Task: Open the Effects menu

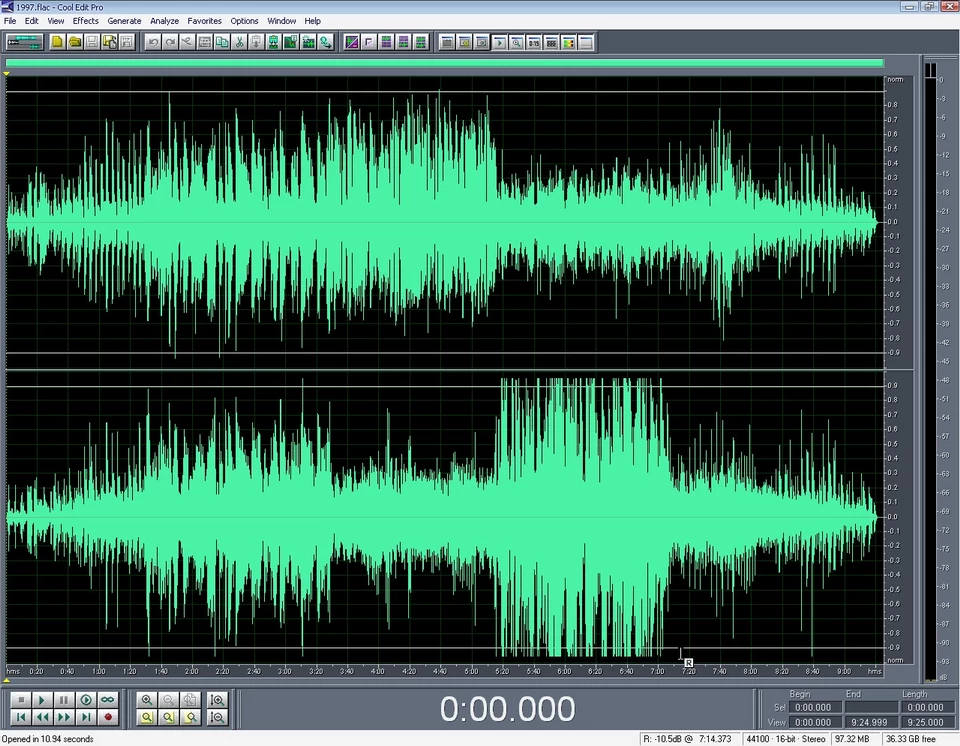Action: pos(86,21)
